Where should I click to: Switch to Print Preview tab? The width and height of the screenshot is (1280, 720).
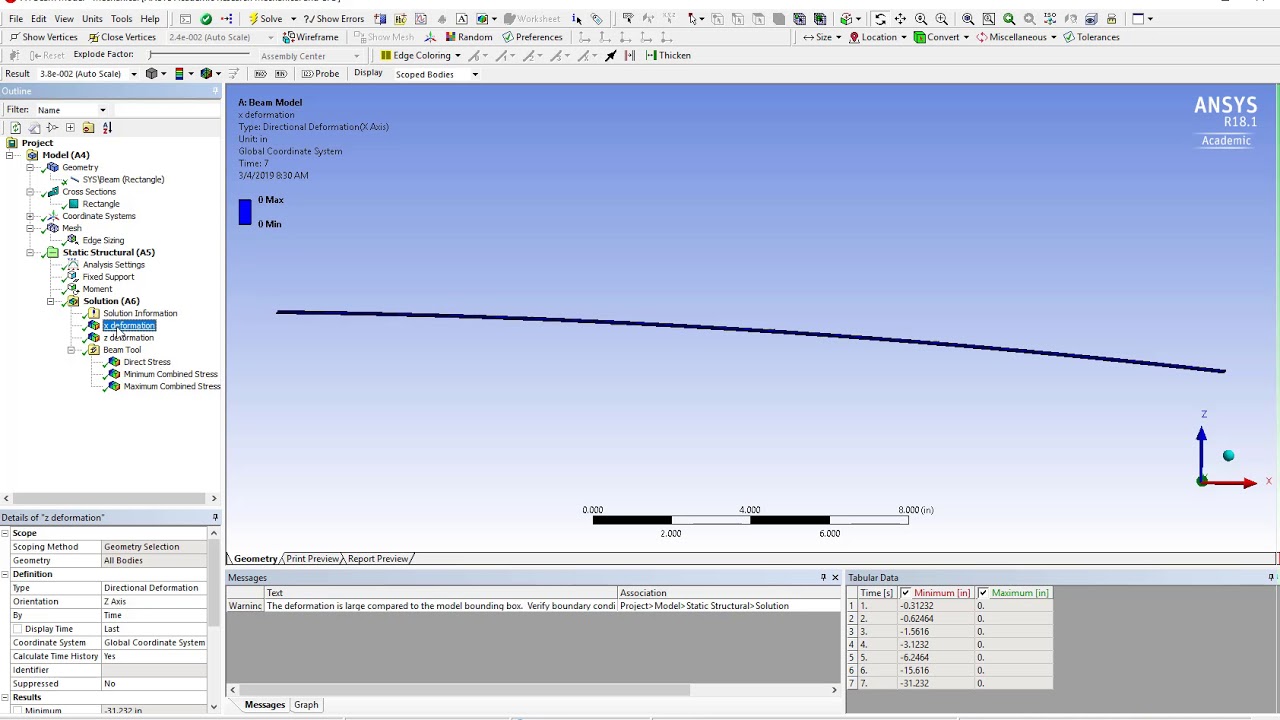pyautogui.click(x=312, y=559)
